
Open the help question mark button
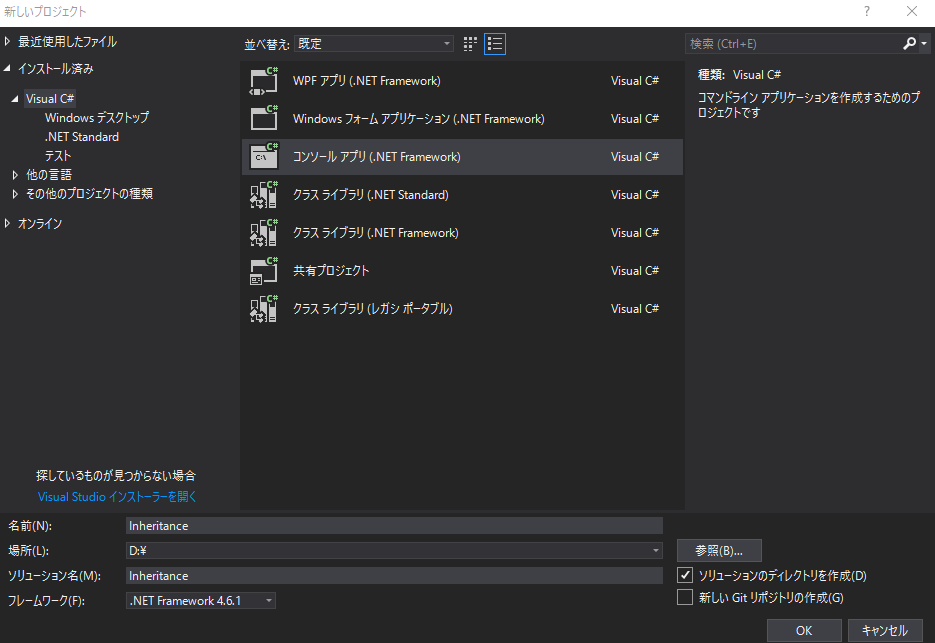click(x=867, y=11)
